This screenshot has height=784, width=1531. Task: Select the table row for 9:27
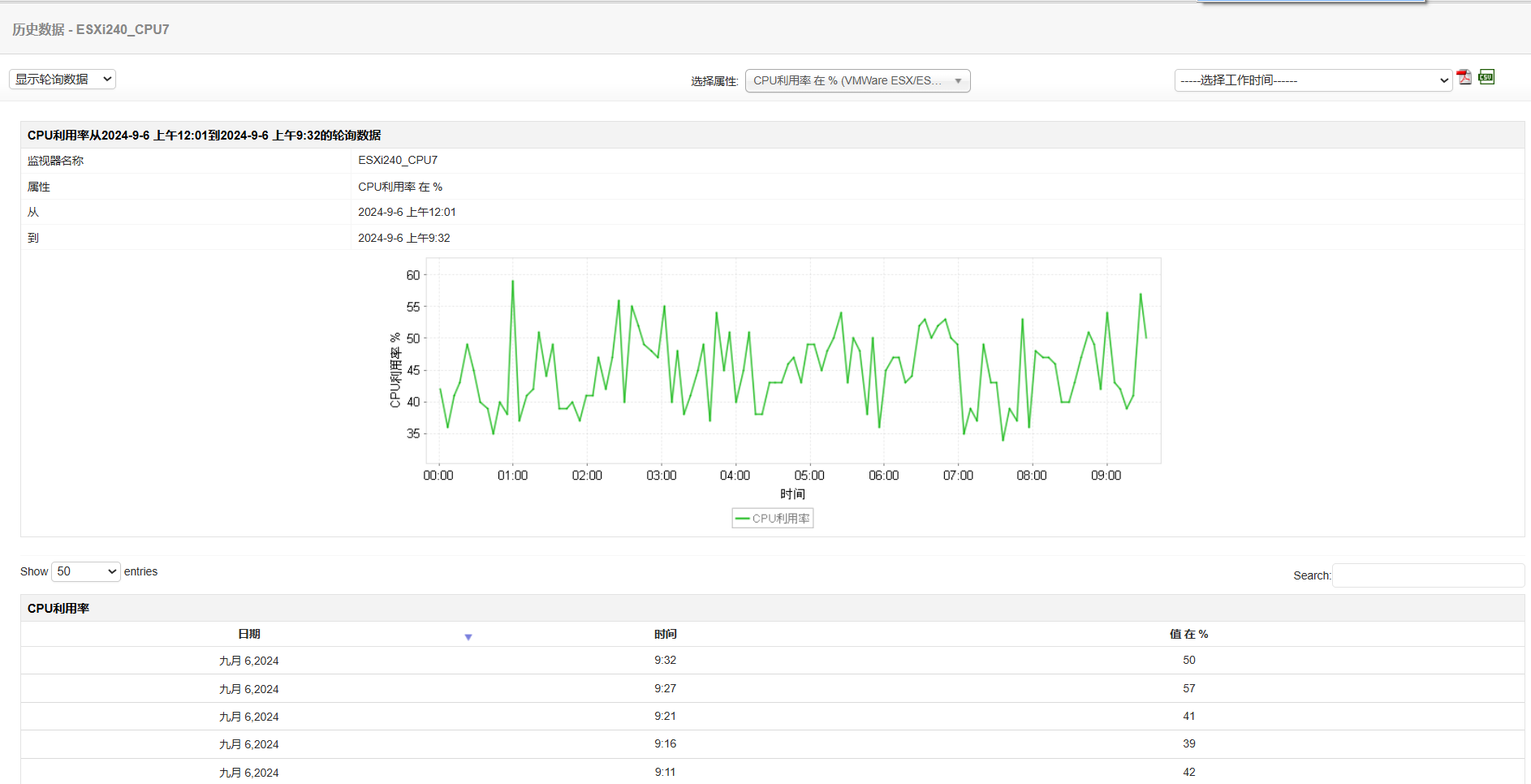tap(665, 688)
